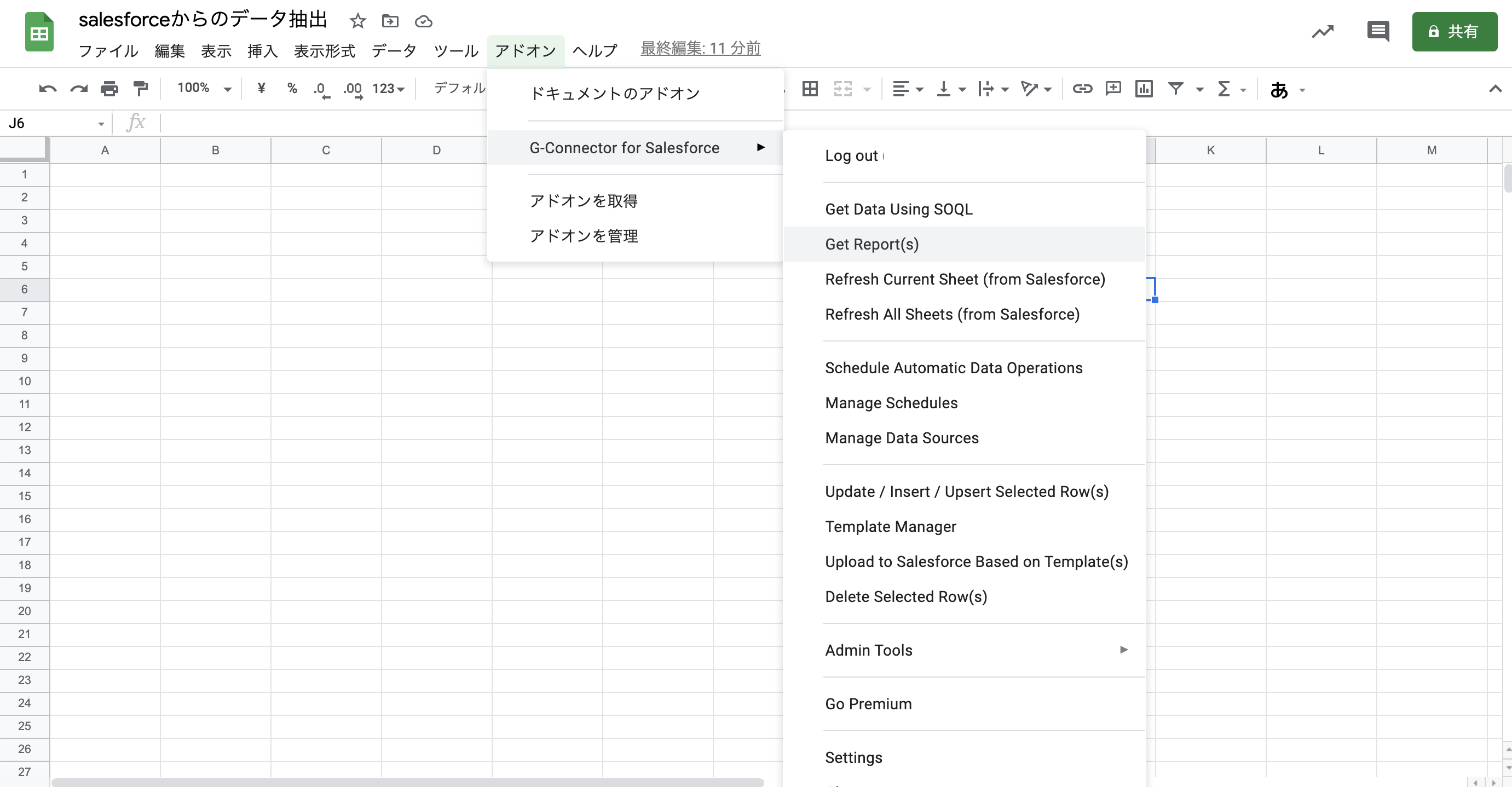Click the insert link icon

[x=1082, y=89]
